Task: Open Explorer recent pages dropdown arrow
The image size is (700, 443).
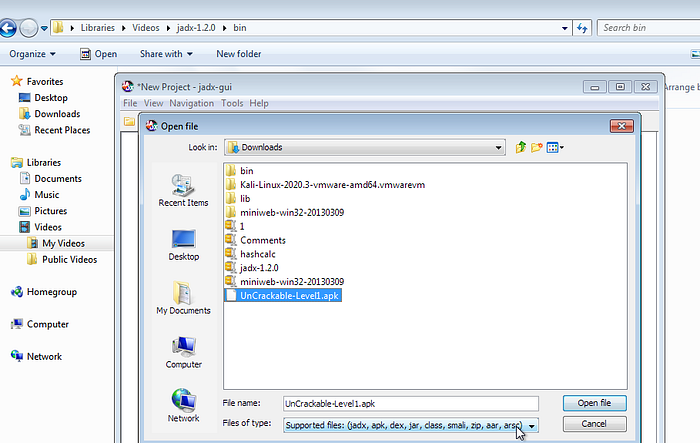Action: pos(44,28)
